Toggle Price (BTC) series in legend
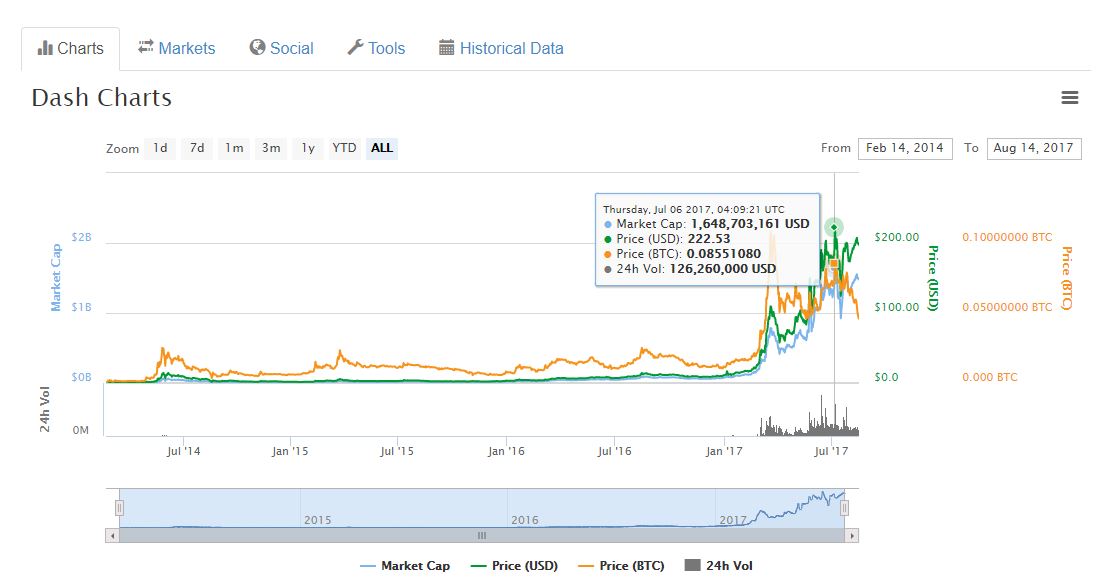This screenshot has height=582, width=1096. (x=621, y=566)
